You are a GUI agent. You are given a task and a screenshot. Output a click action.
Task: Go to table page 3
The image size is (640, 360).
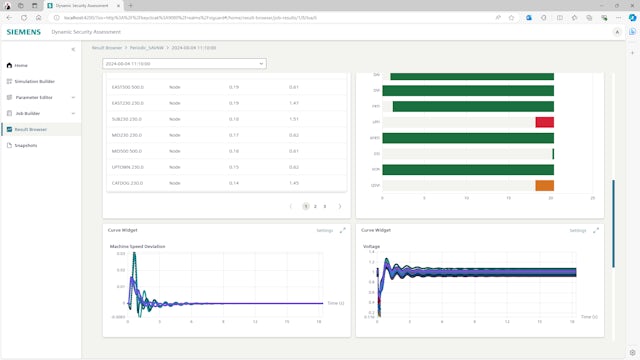[x=325, y=207]
